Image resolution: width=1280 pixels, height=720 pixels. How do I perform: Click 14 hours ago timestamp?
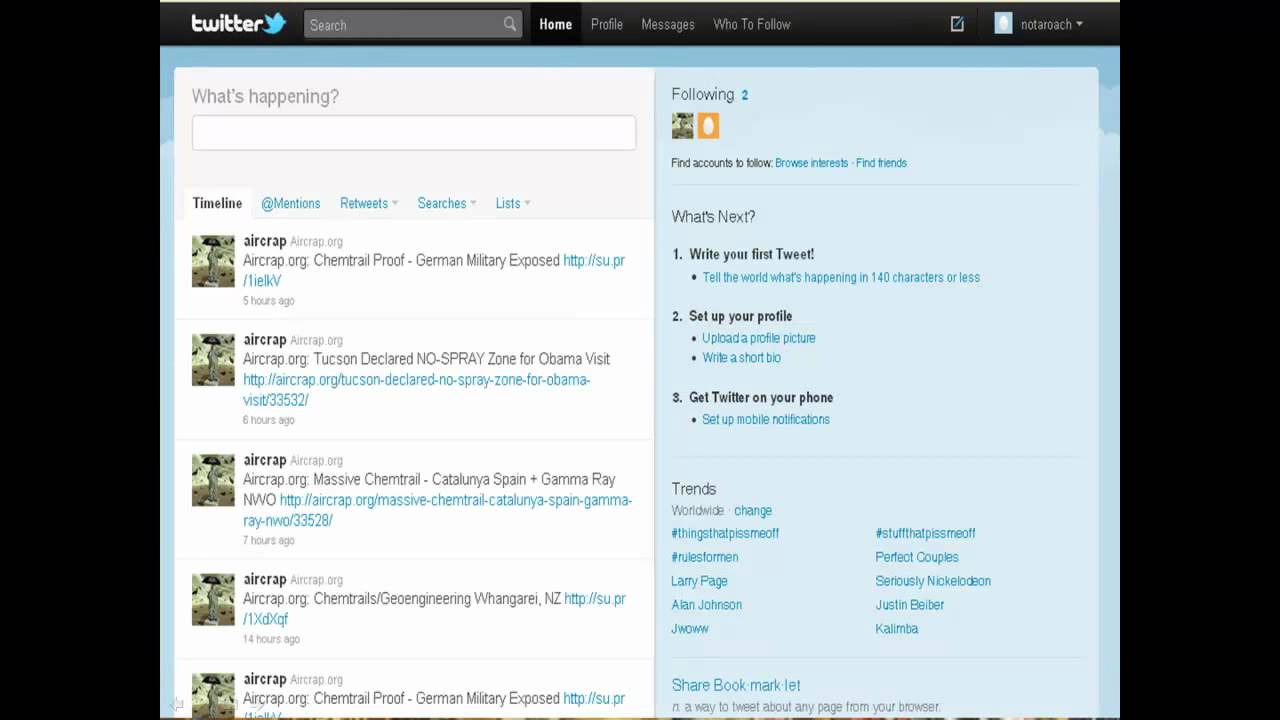coord(272,640)
